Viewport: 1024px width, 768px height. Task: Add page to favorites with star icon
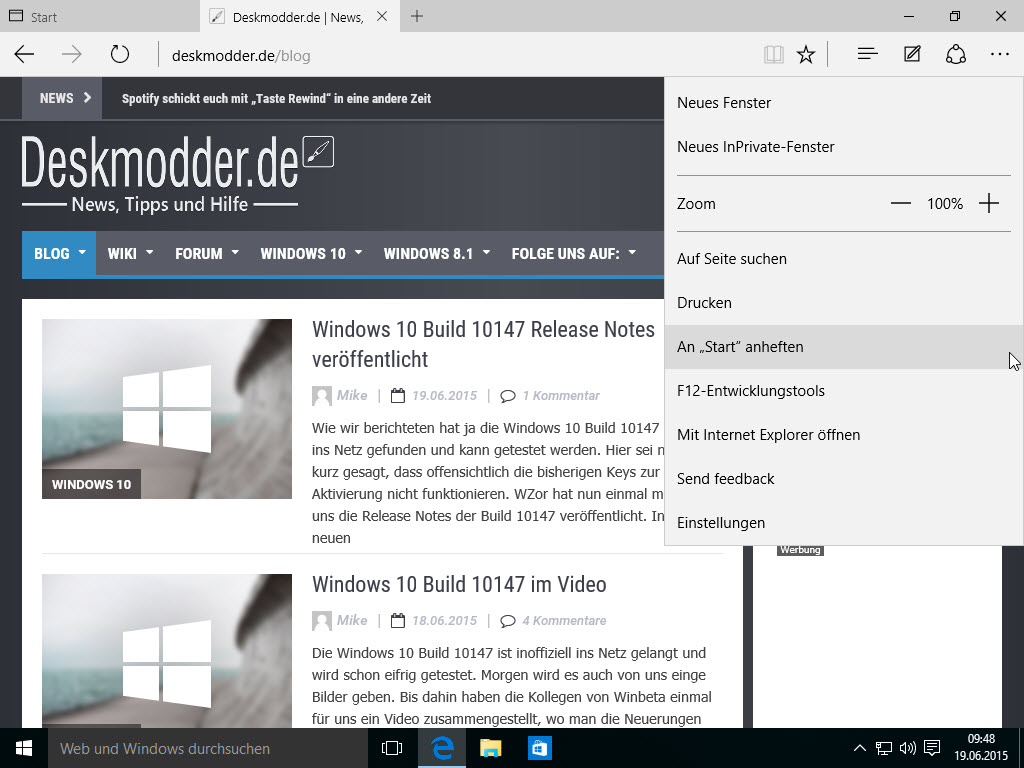coord(806,55)
